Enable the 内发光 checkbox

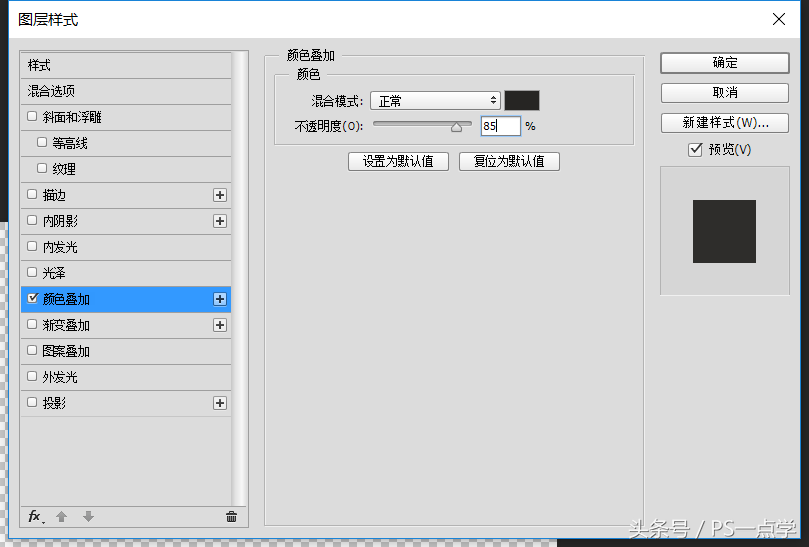(x=32, y=246)
